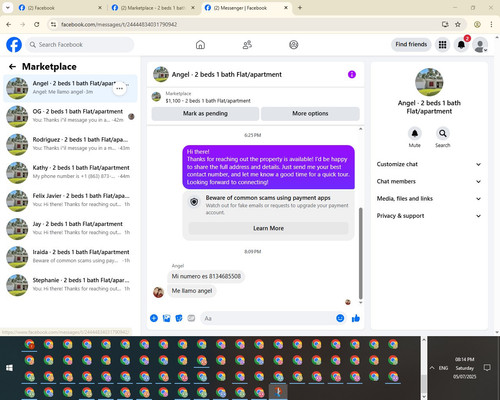Click the chat scrollbar down arrow

tap(360, 303)
